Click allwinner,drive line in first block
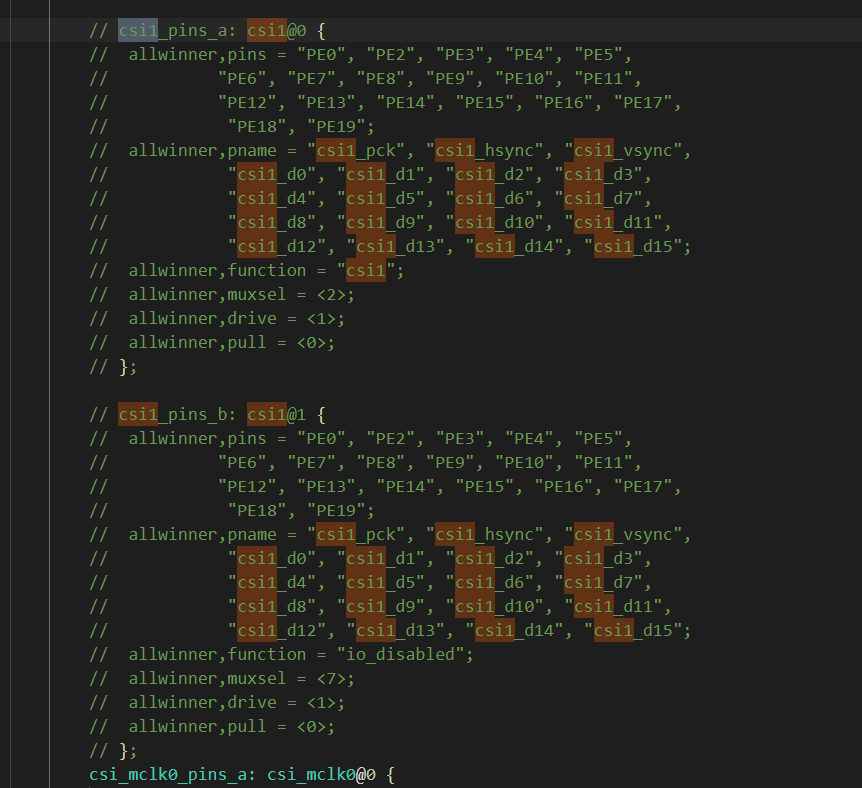862x788 pixels. click(217, 318)
